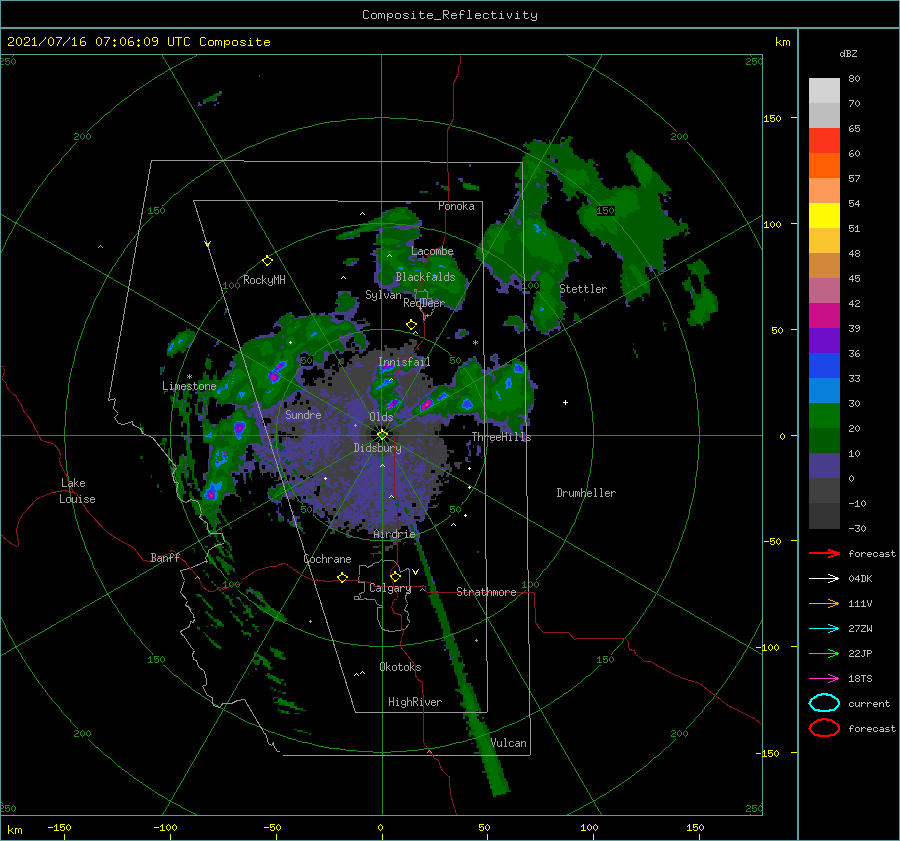This screenshot has height=841, width=900.
Task: Click the Cochrane city label
Action: 327,559
